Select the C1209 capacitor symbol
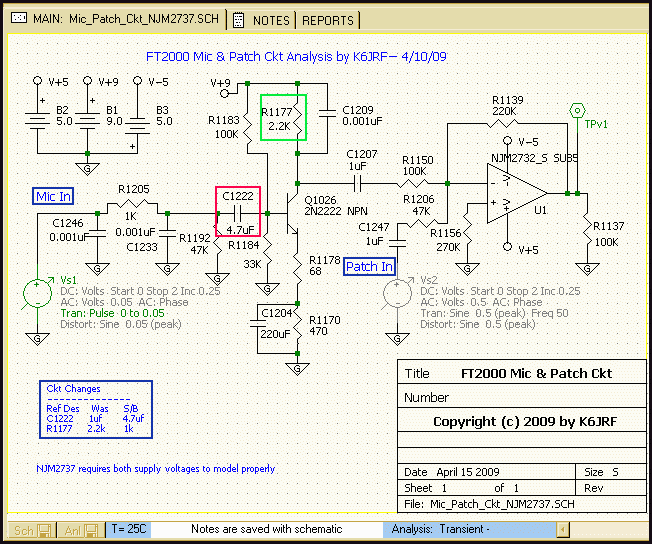652x544 pixels. click(x=327, y=112)
